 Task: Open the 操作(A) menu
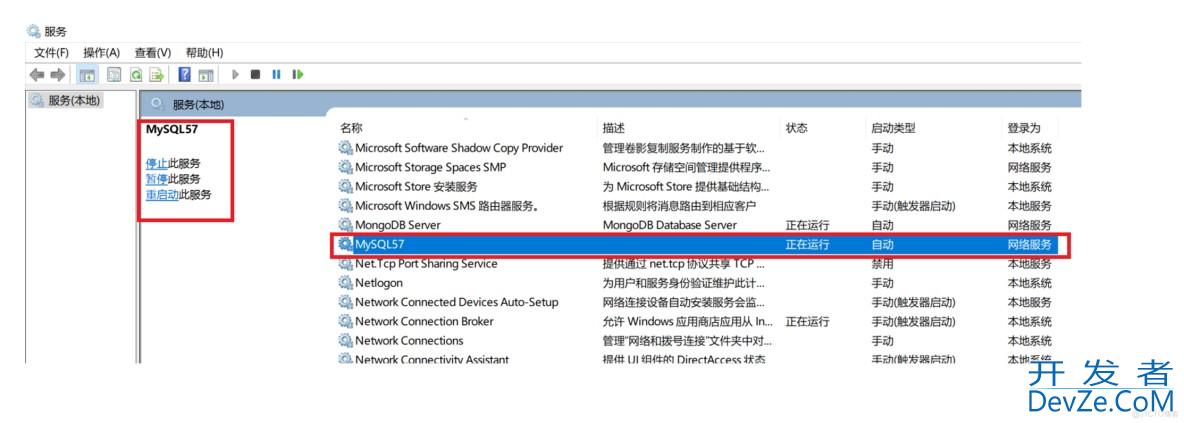point(101,52)
